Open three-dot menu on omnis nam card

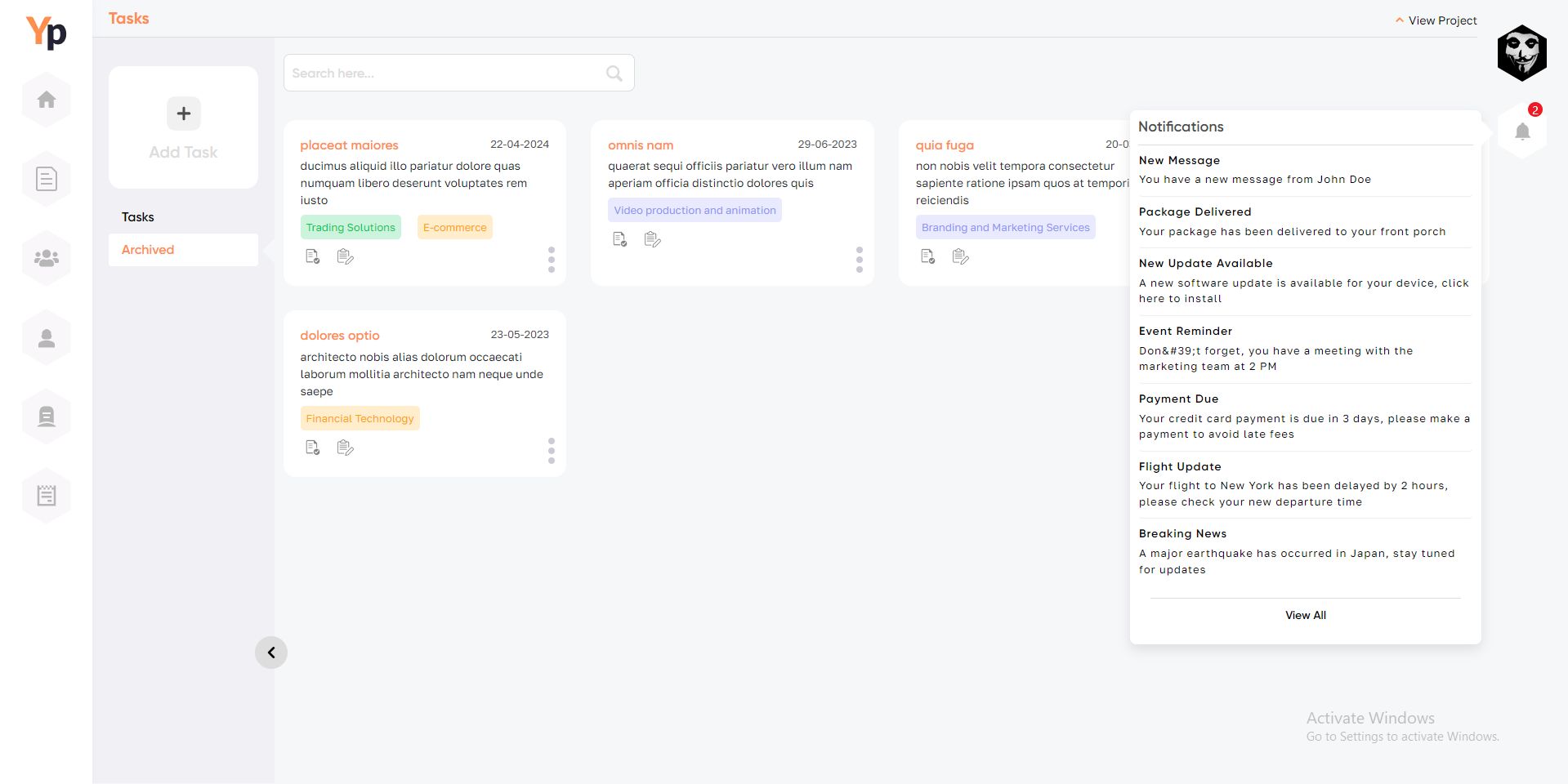pos(859,260)
